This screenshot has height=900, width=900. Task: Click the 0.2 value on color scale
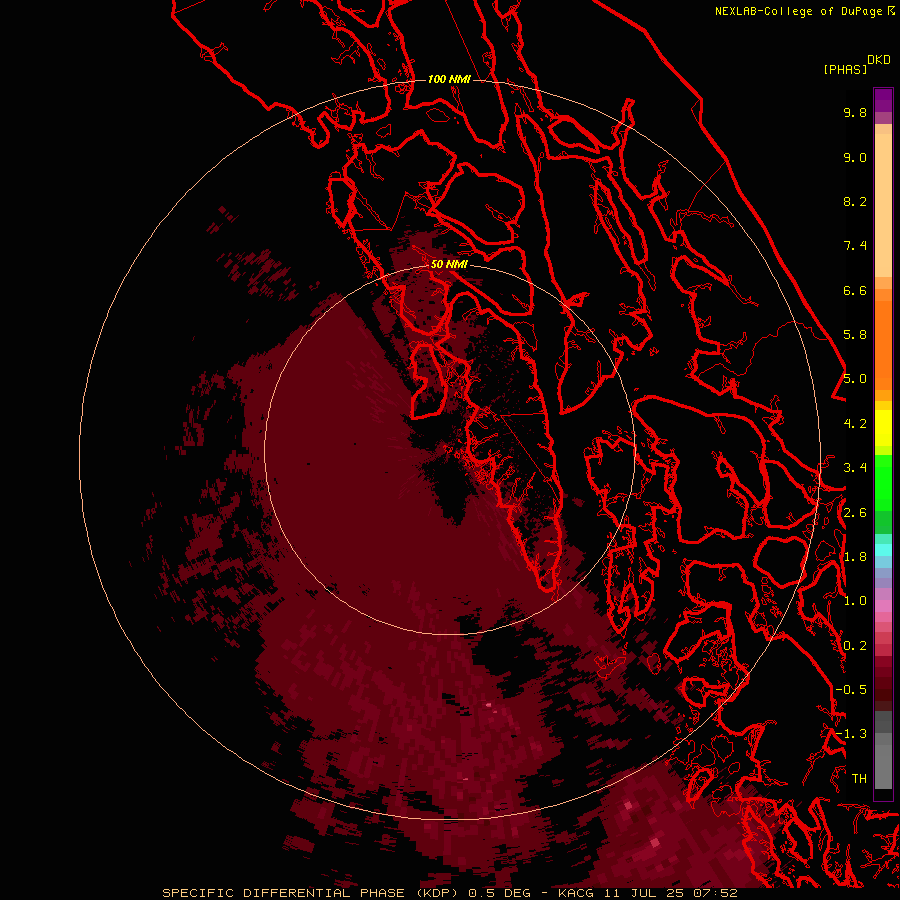855,646
